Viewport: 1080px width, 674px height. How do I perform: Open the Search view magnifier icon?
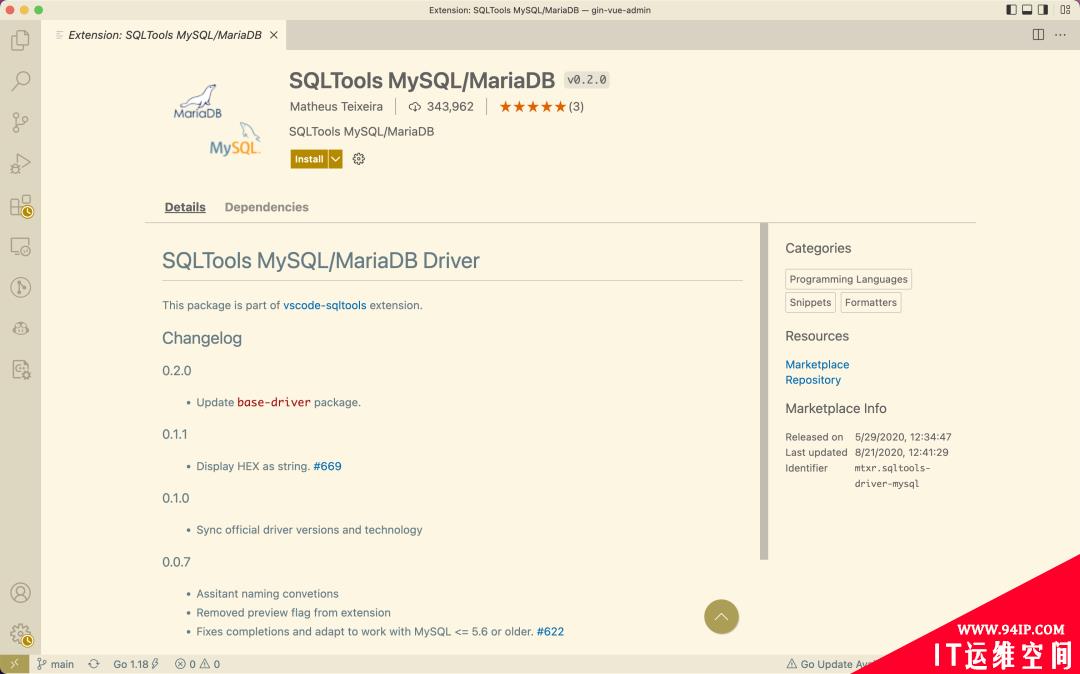coord(21,81)
